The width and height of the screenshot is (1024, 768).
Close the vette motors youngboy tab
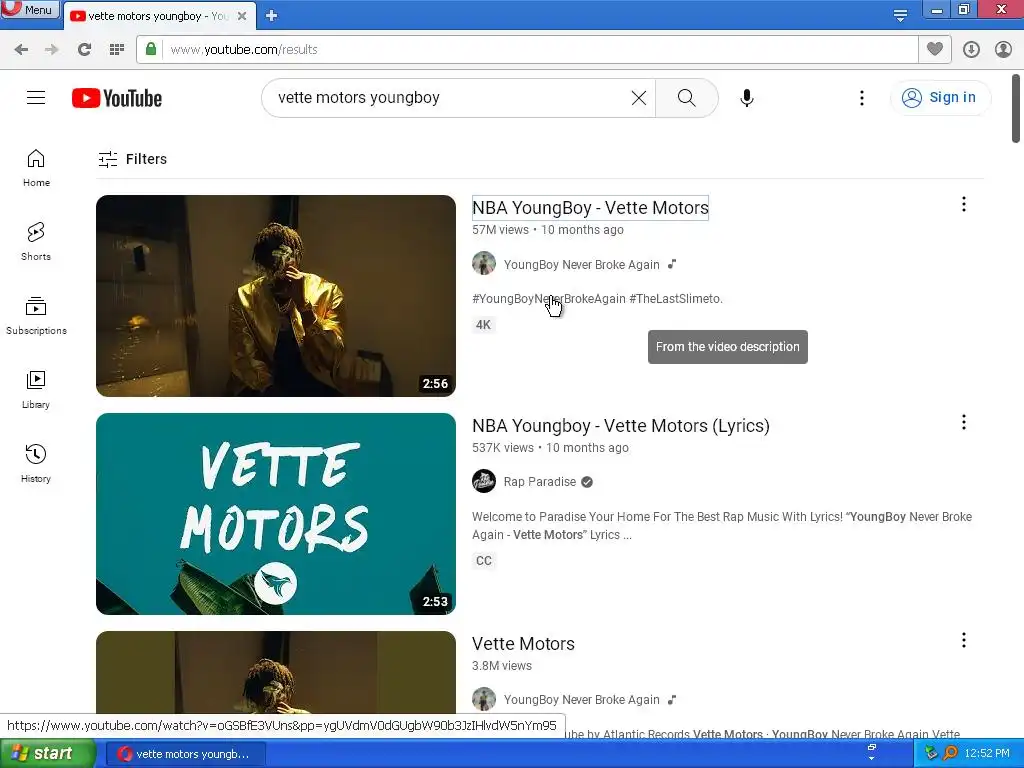coord(242,16)
